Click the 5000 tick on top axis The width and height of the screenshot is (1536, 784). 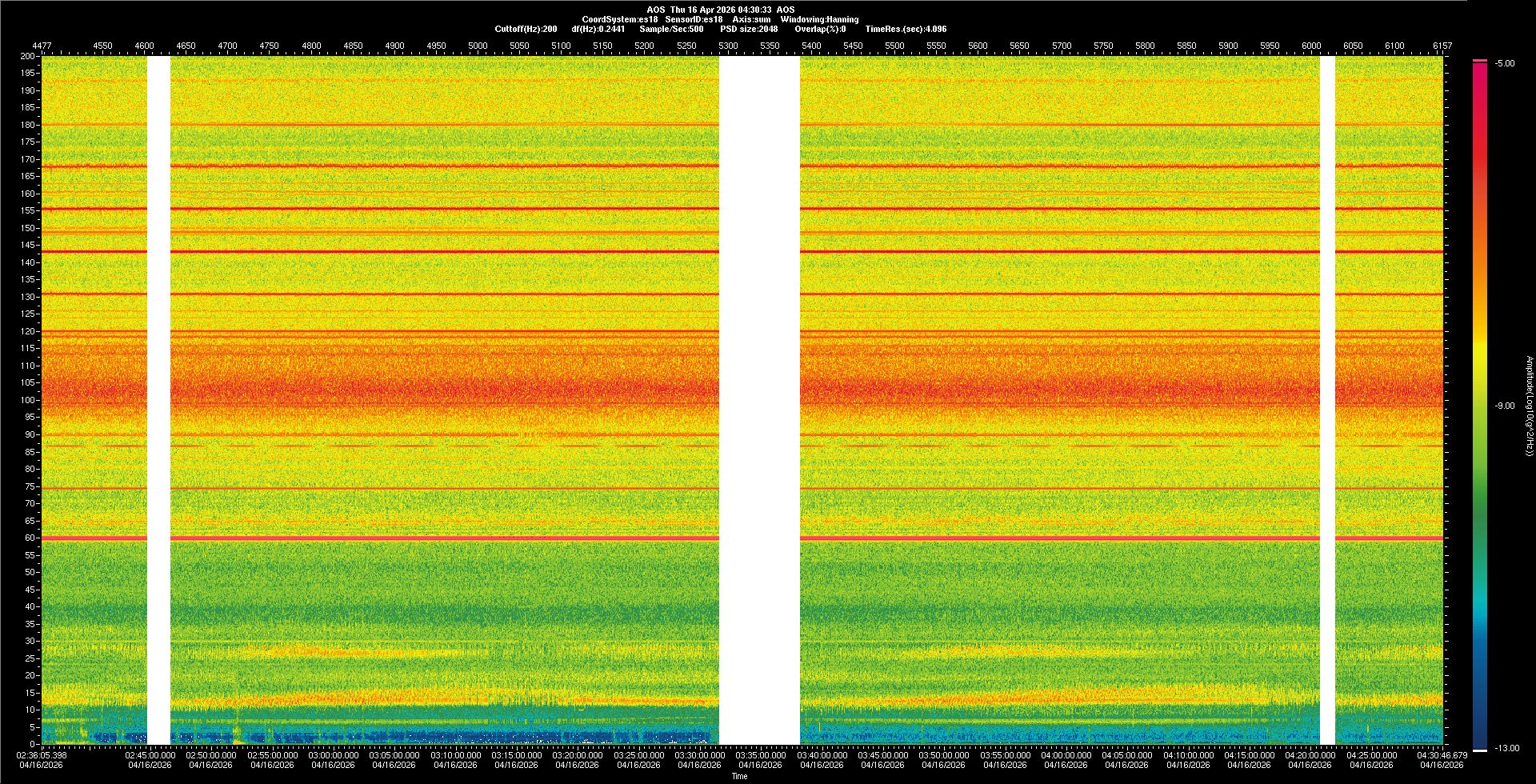tap(478, 46)
